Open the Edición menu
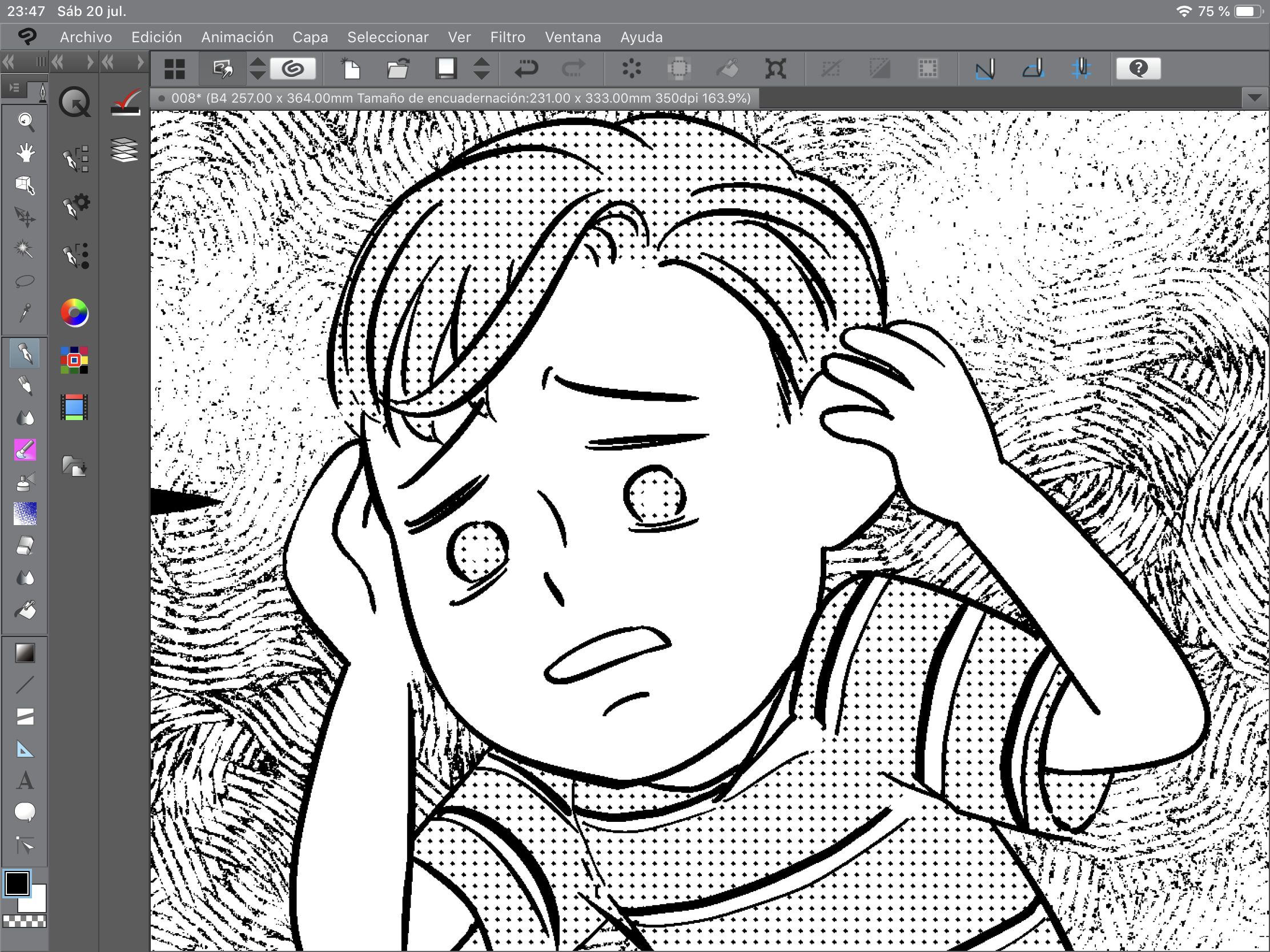The width and height of the screenshot is (1270, 952). (156, 37)
